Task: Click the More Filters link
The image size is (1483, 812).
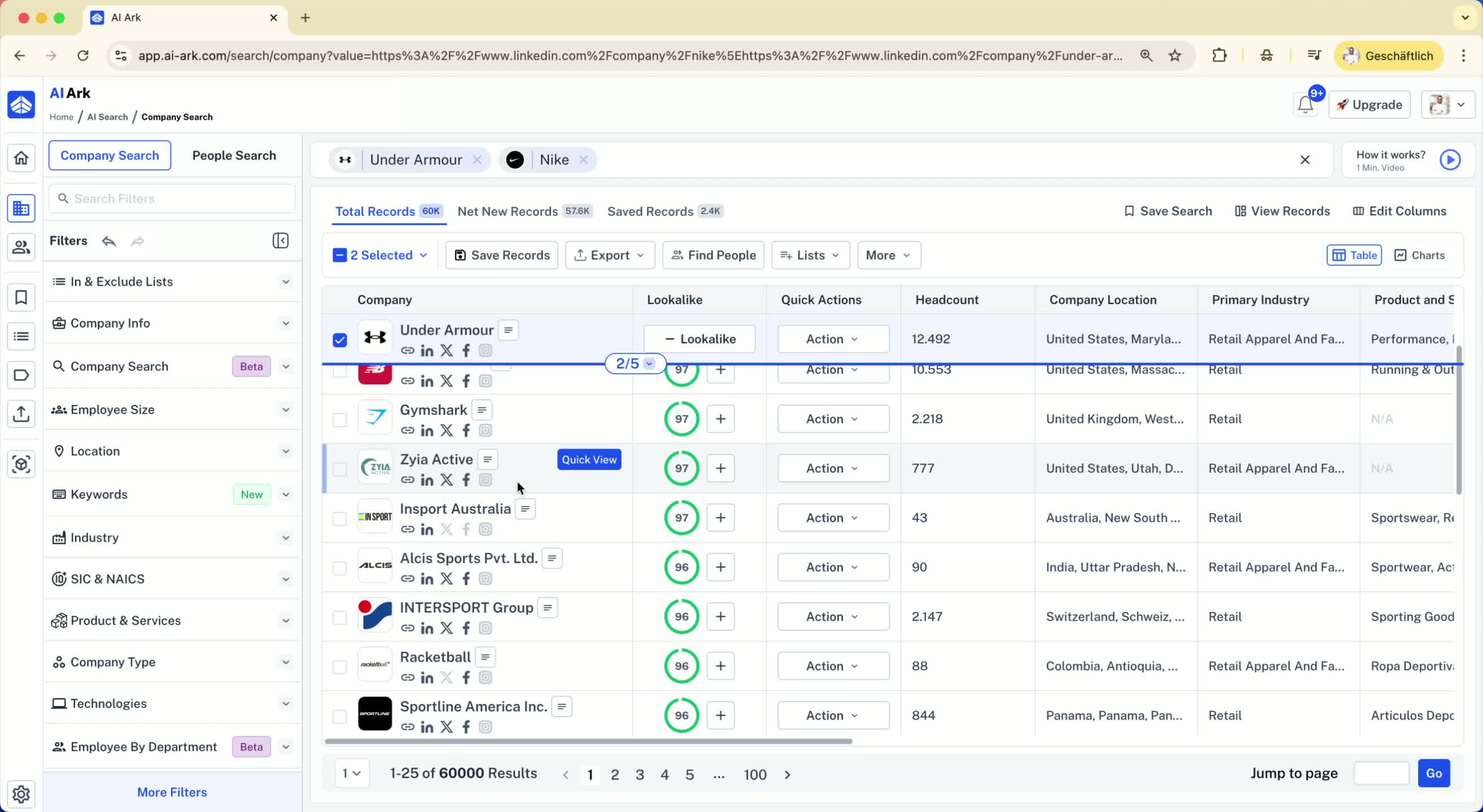Action: (171, 792)
